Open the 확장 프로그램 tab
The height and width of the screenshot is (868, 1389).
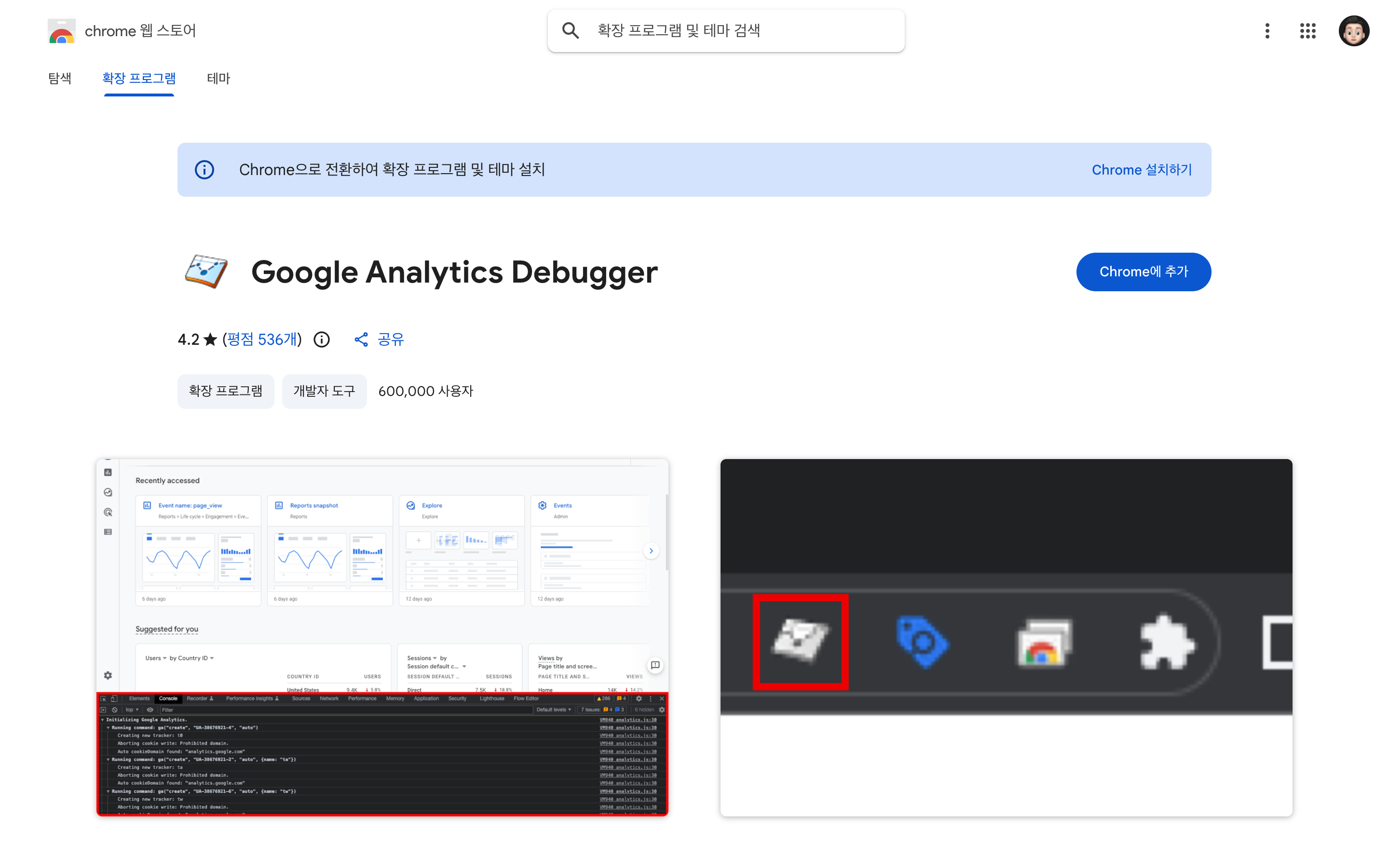(x=139, y=79)
